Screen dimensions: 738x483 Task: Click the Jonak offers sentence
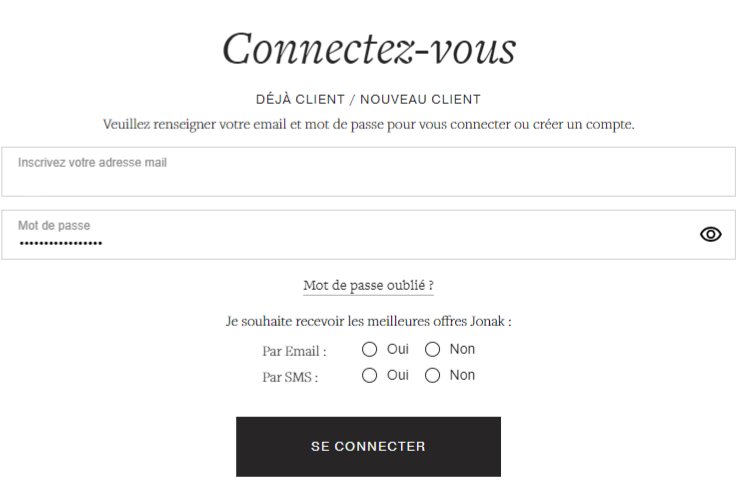(x=368, y=322)
